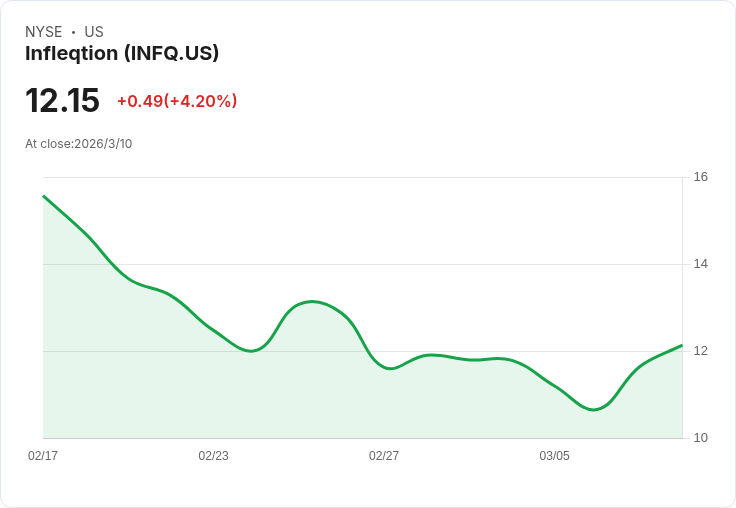Click the 12 label on the price axis
The image size is (736, 508).
coord(701,351)
